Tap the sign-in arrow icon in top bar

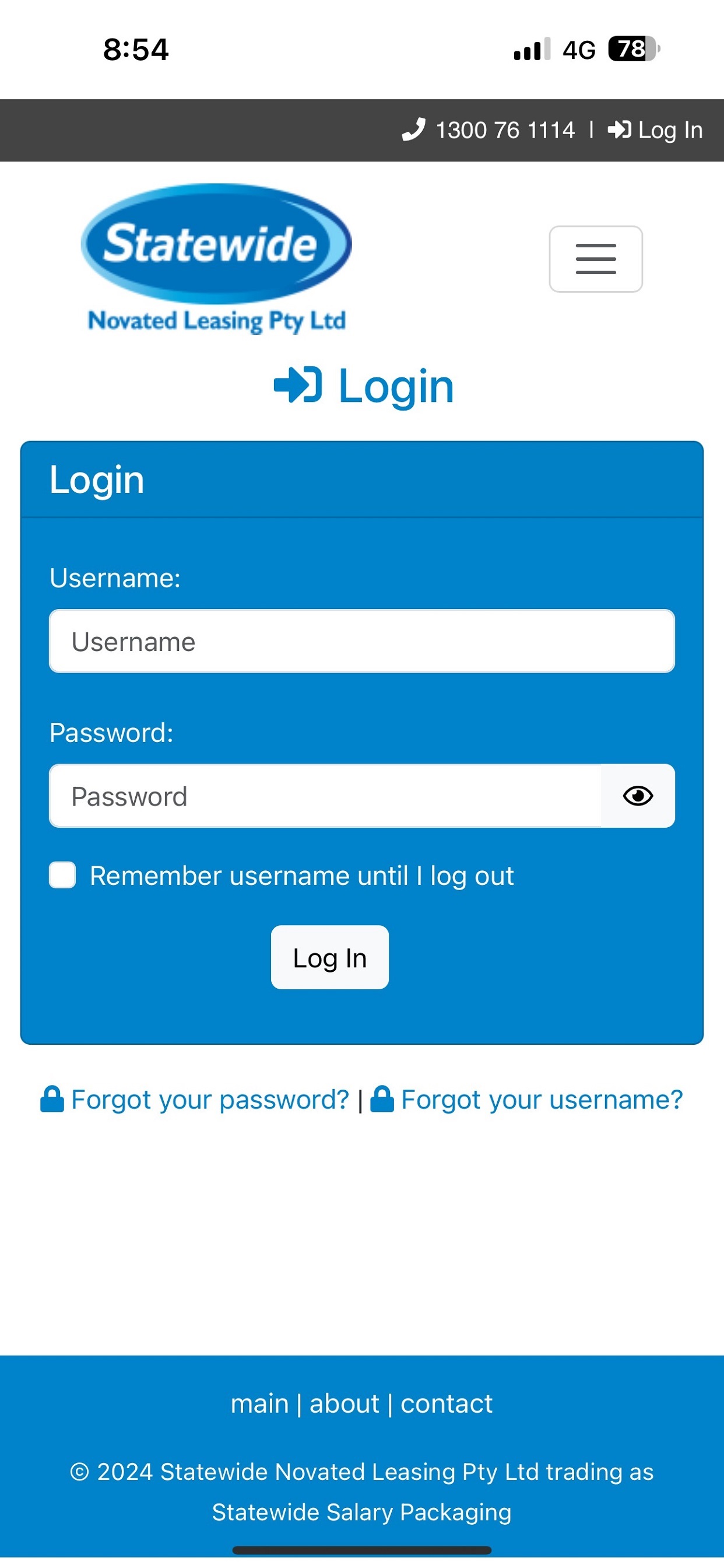(619, 130)
